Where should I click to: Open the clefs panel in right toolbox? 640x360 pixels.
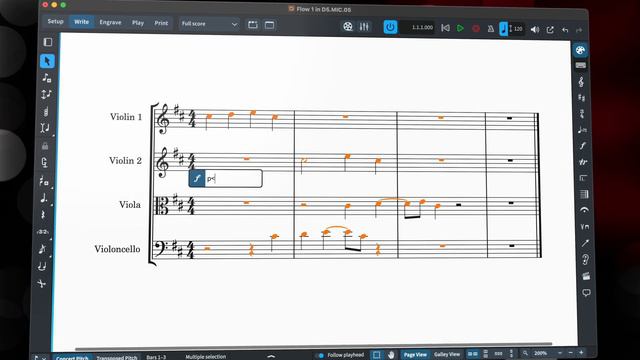tap(581, 82)
